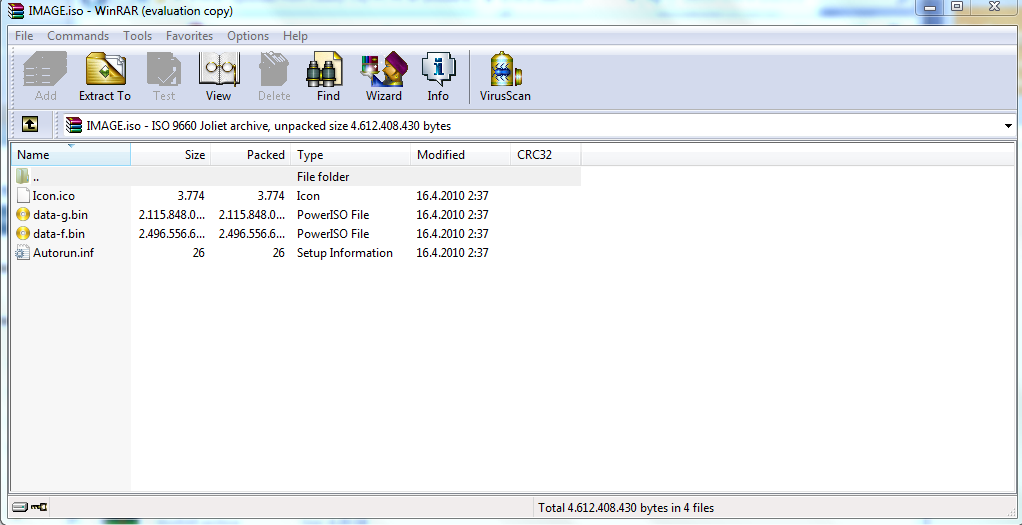Screen dimensions: 1022x525
Task: Go up one folder level
Action: 29,124
